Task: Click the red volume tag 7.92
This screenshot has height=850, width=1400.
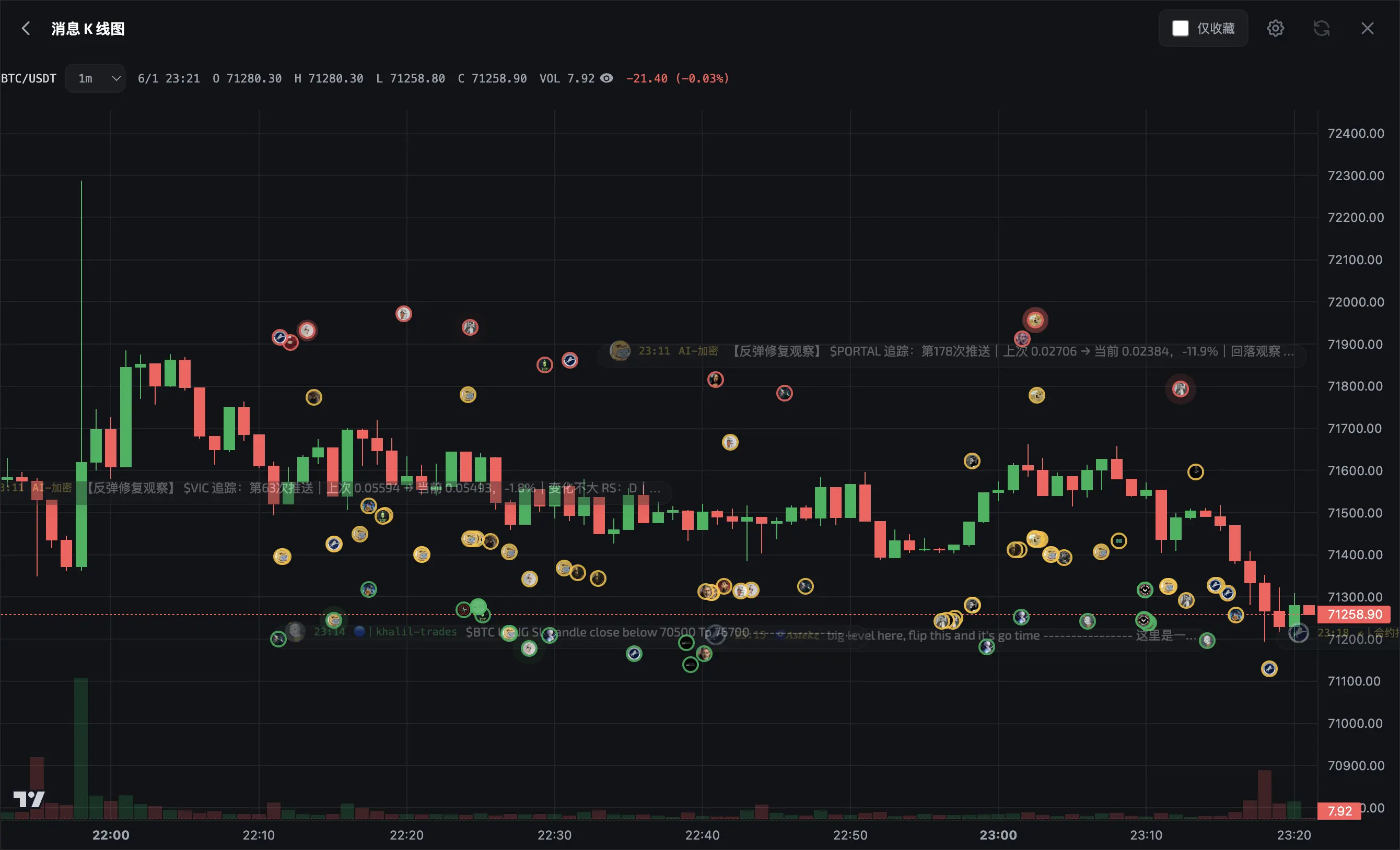Action: pos(1339,811)
